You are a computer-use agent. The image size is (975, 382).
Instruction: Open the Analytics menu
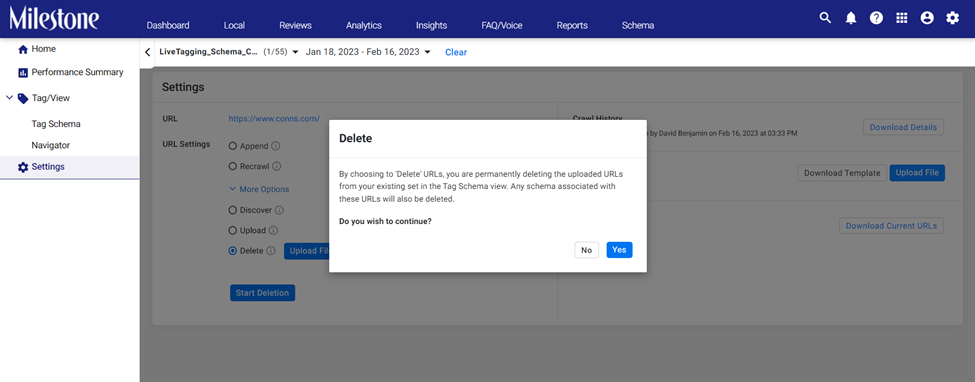click(364, 26)
